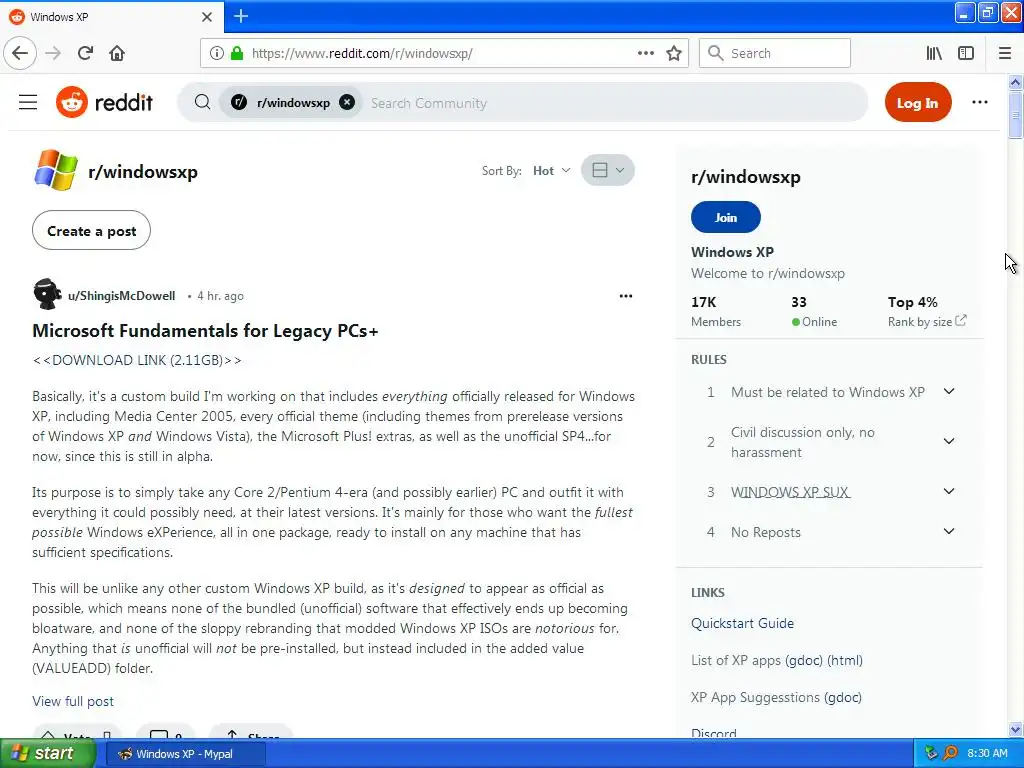Open u/ShingisMcDowell's avatar

[x=47, y=295]
